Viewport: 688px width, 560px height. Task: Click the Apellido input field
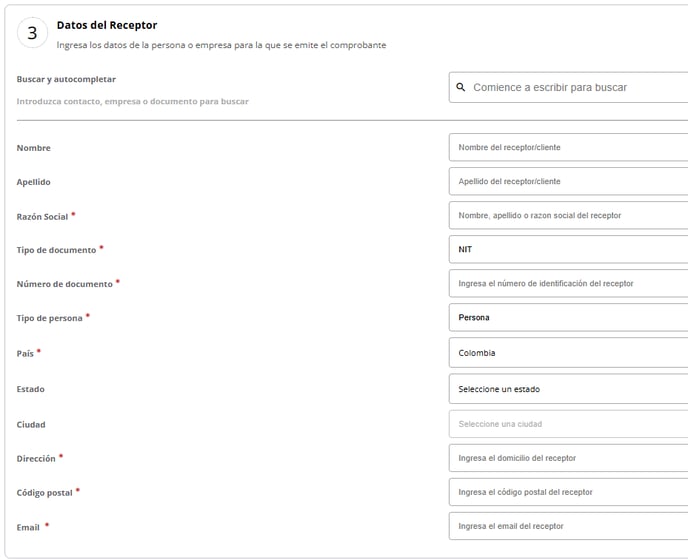click(568, 182)
